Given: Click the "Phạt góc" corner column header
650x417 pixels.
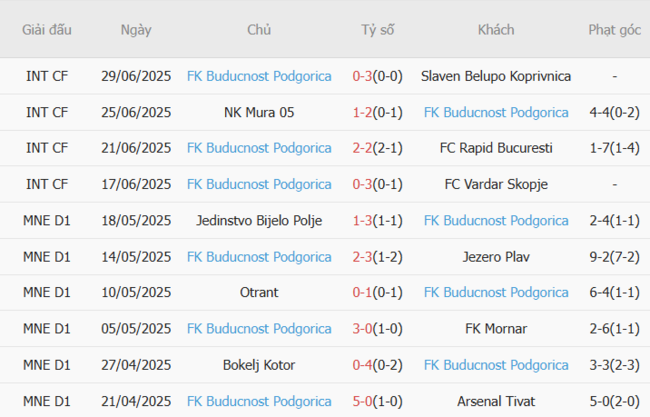Looking at the screenshot, I should (614, 30).
